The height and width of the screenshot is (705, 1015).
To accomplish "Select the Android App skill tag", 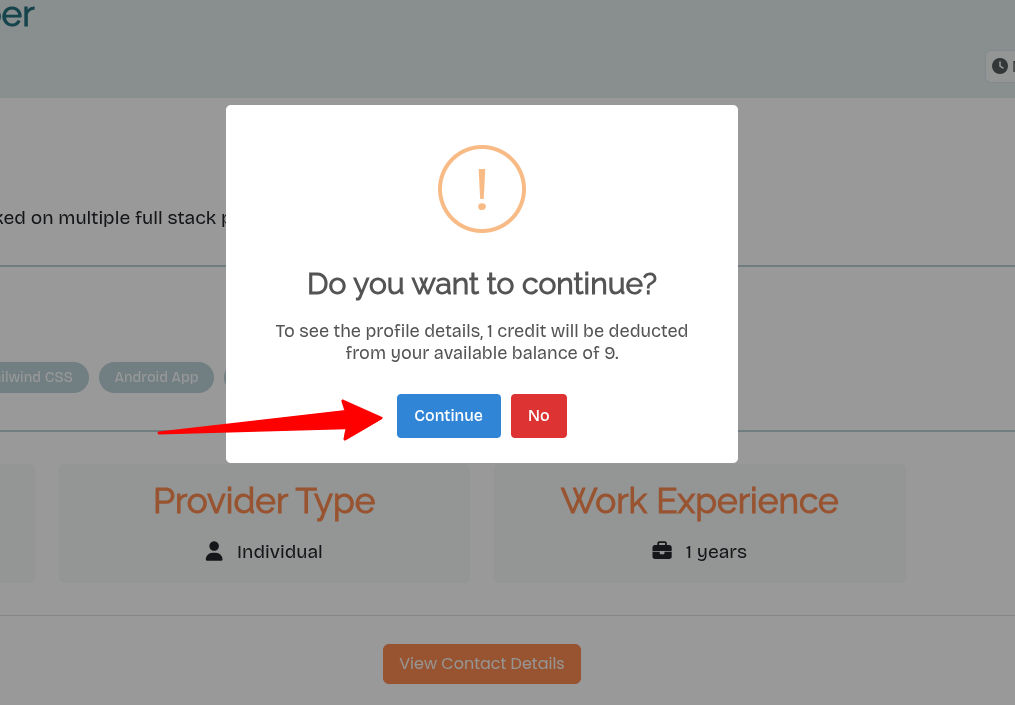I will coord(156,377).
